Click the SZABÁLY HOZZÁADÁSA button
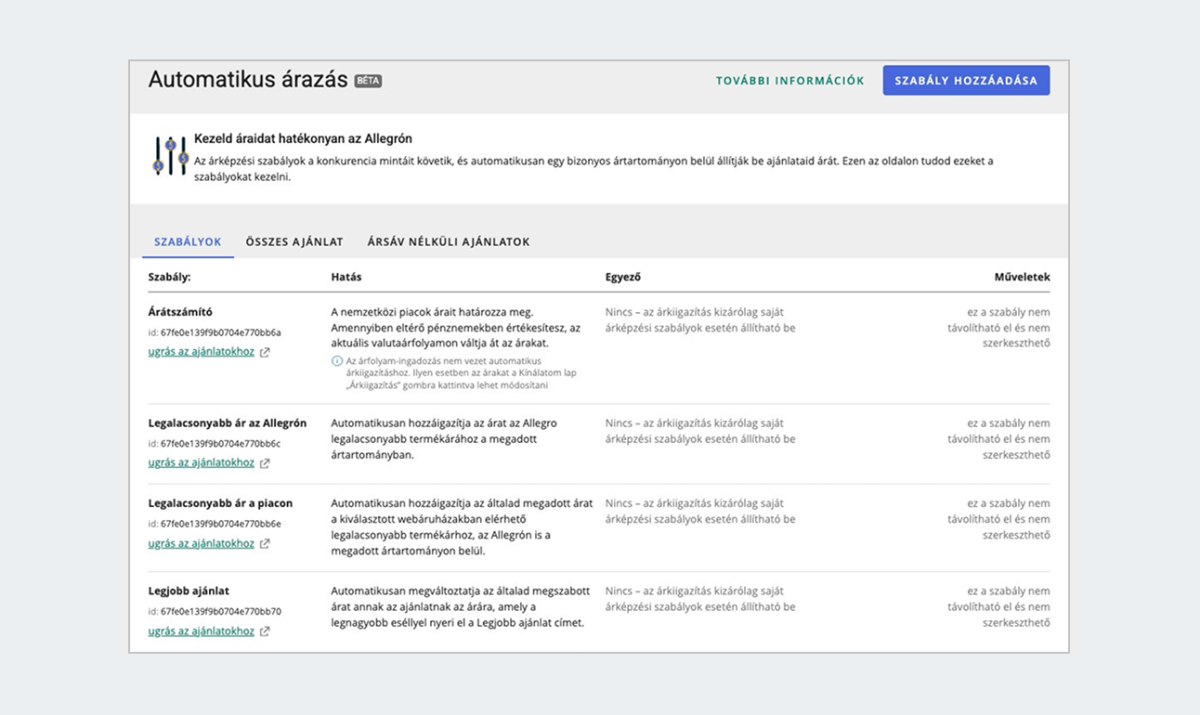1200x715 pixels. pos(966,81)
